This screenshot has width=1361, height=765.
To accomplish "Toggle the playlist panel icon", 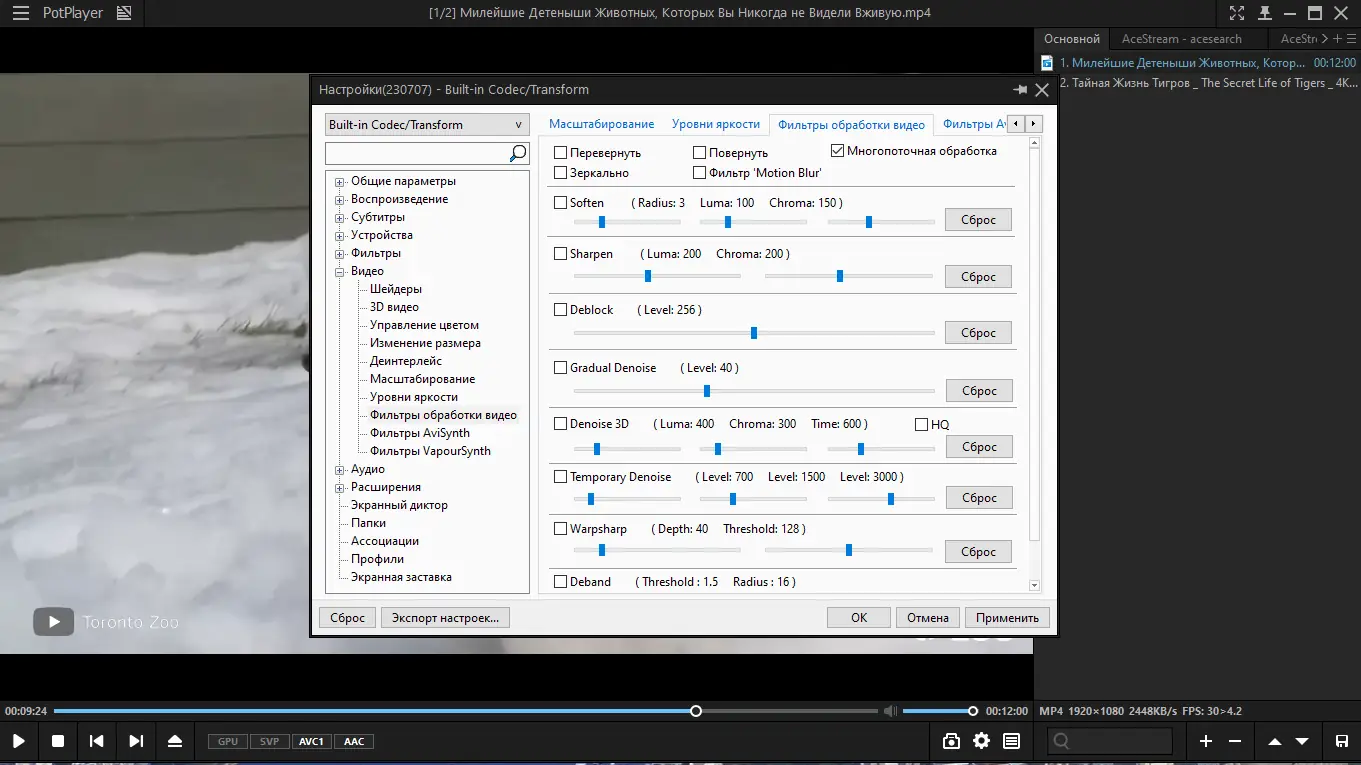I will [x=1011, y=741].
